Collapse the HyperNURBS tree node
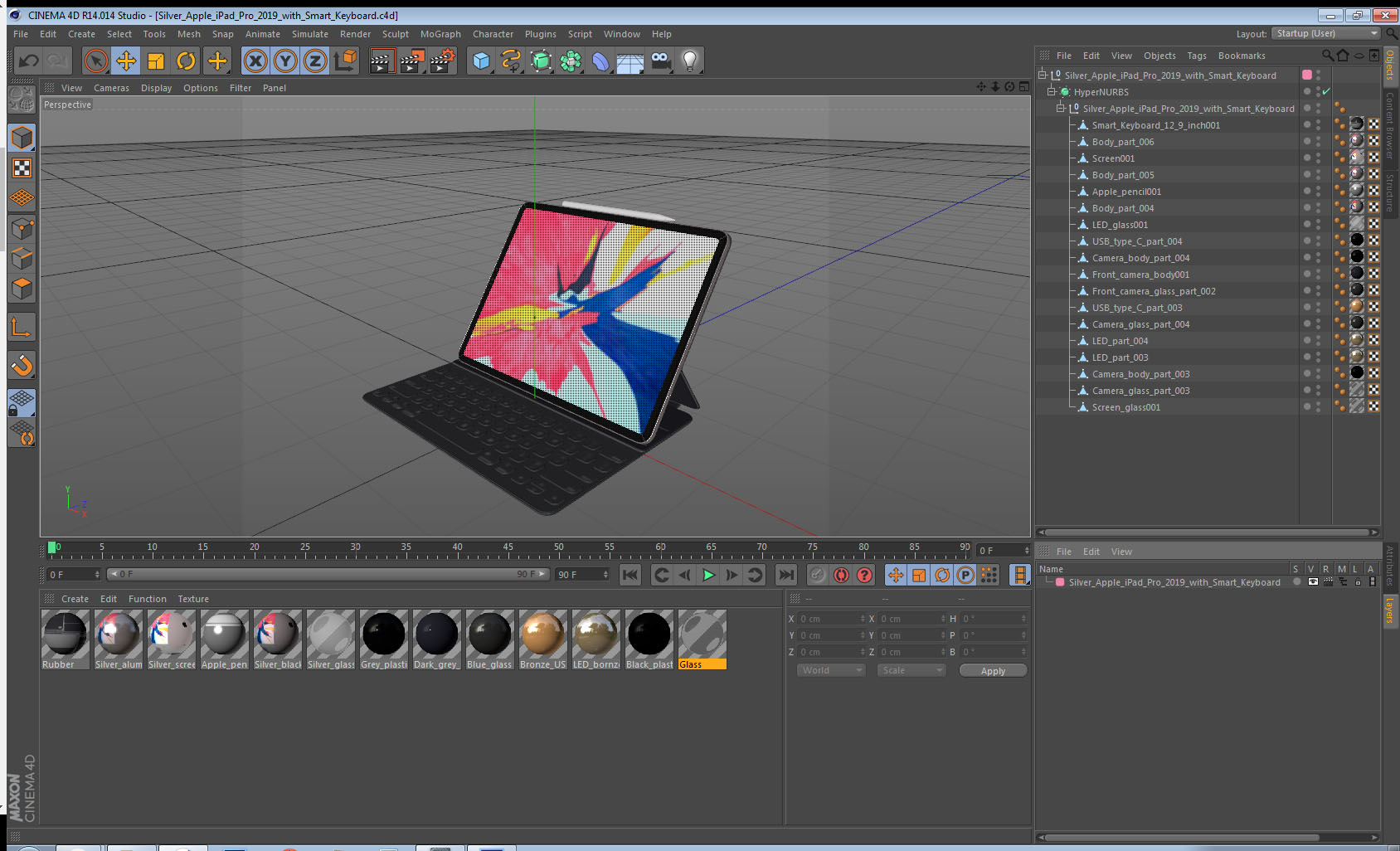The image size is (1400, 851). 1052,92
